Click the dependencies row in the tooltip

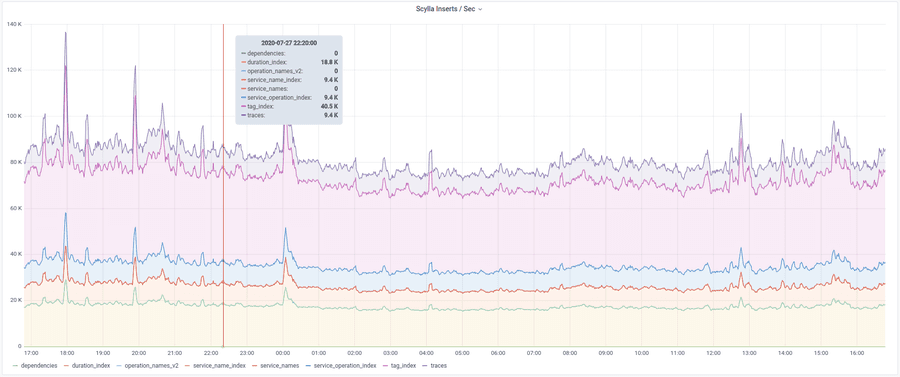pos(289,53)
